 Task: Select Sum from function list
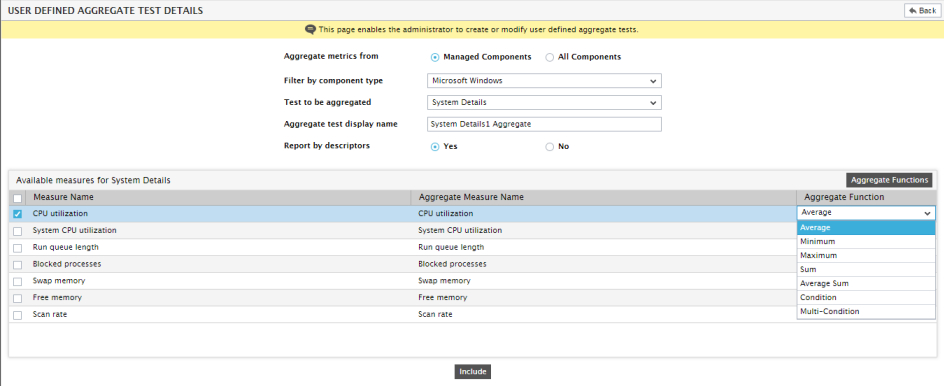tap(866, 269)
